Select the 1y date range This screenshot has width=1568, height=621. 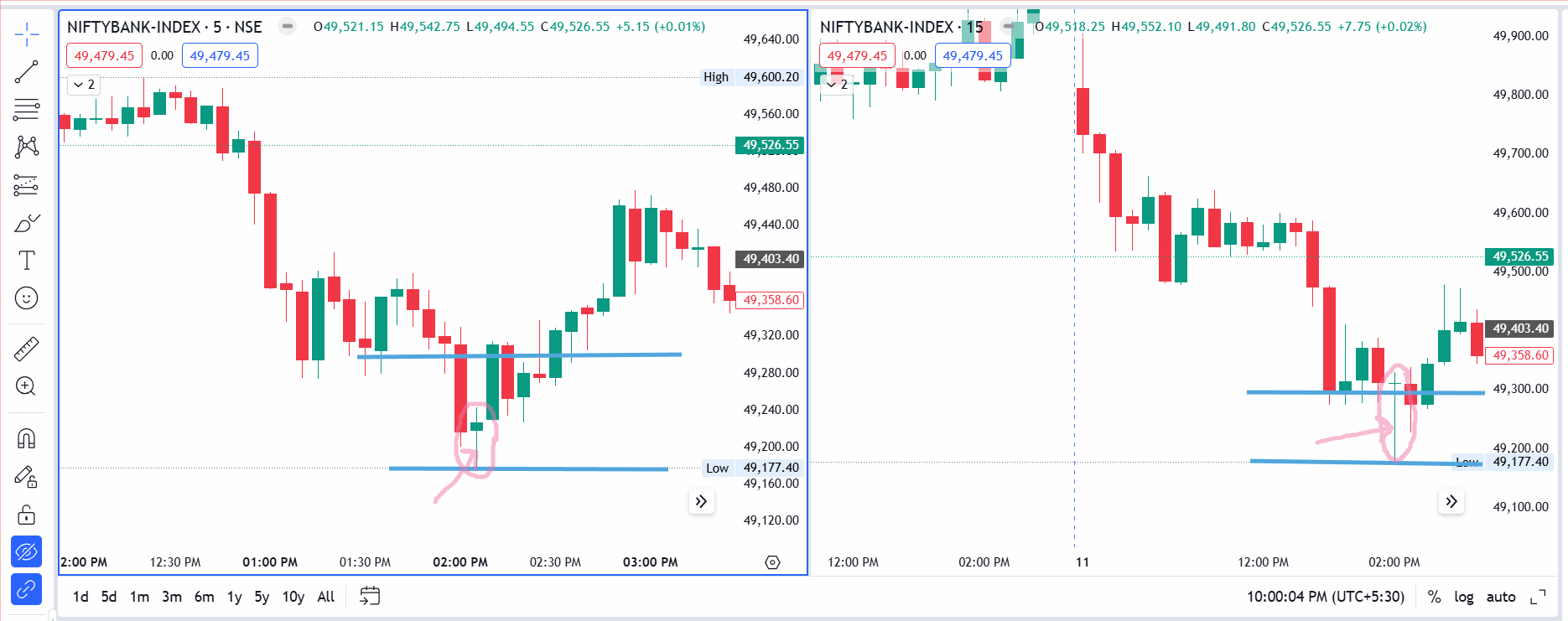tap(235, 597)
